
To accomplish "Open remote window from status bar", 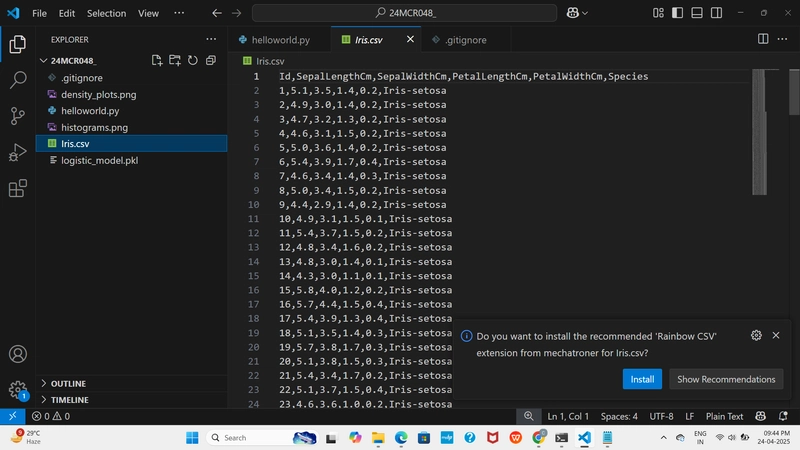I will [x=13, y=416].
